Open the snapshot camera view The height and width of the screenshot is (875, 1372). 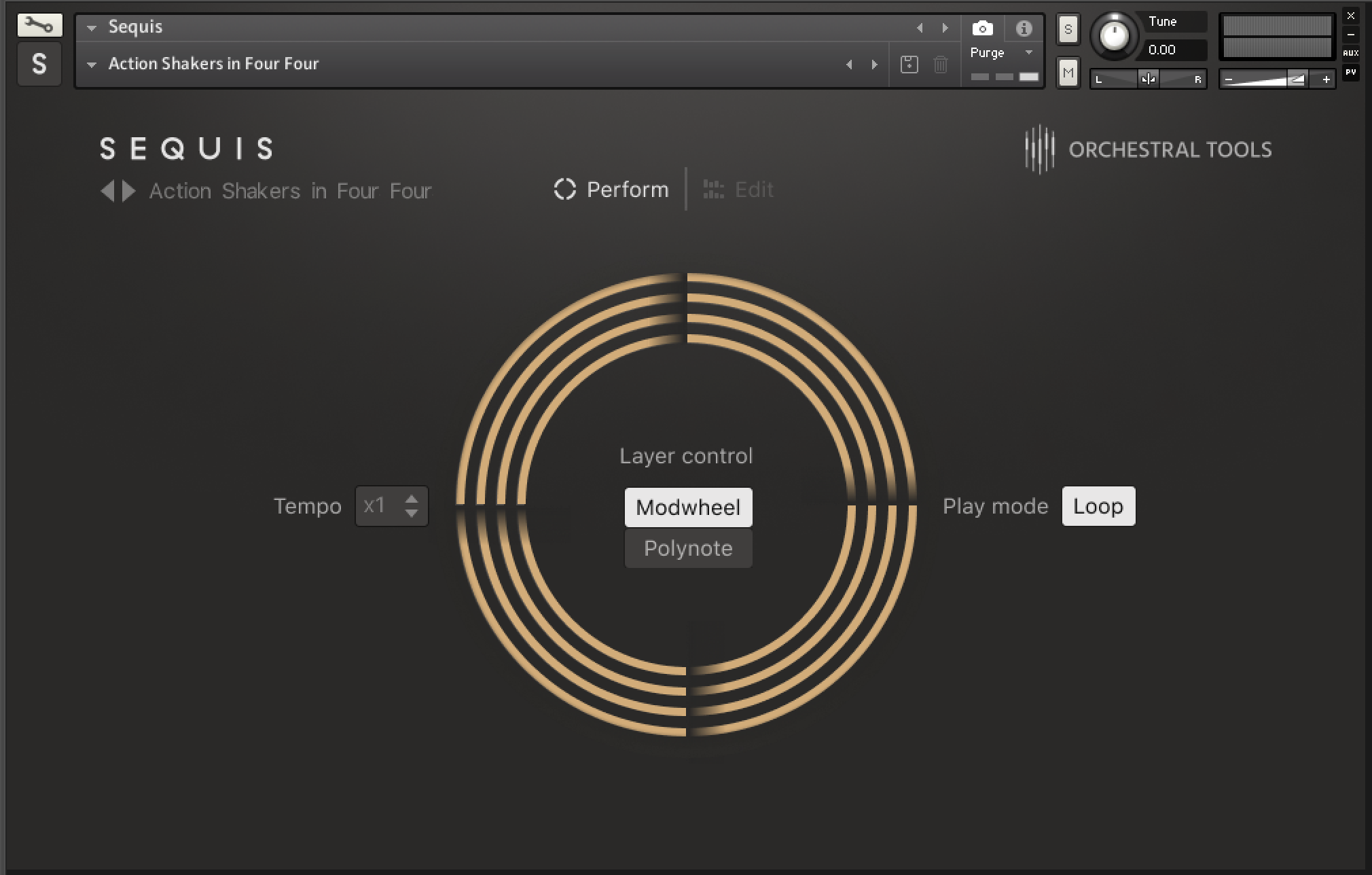(x=982, y=29)
